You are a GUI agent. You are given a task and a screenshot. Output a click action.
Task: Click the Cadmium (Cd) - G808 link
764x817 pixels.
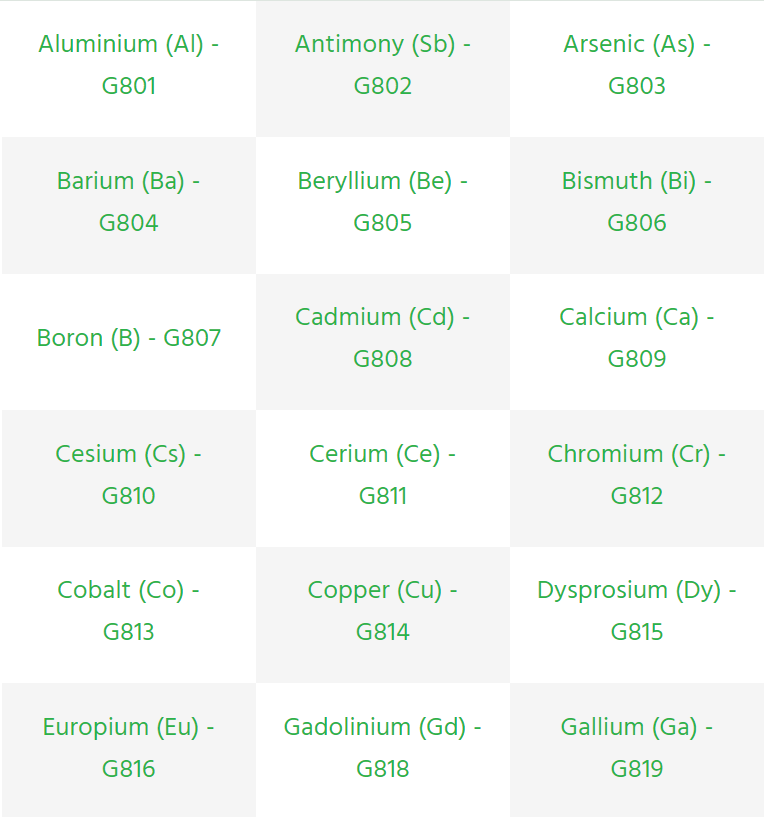(x=383, y=338)
